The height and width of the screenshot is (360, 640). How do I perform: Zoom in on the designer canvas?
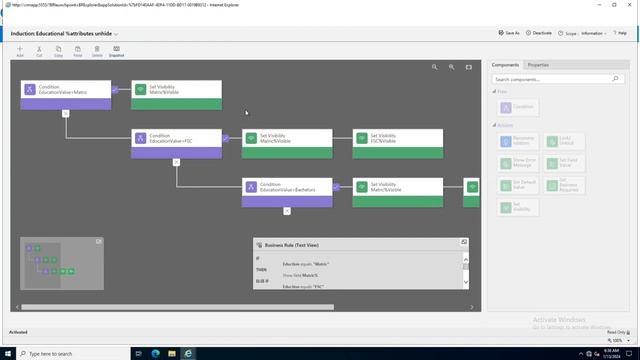click(451, 67)
